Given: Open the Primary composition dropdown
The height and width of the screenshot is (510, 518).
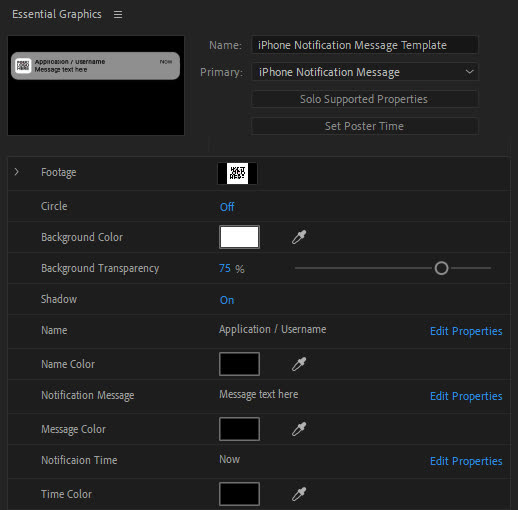Looking at the screenshot, I should (x=365, y=72).
